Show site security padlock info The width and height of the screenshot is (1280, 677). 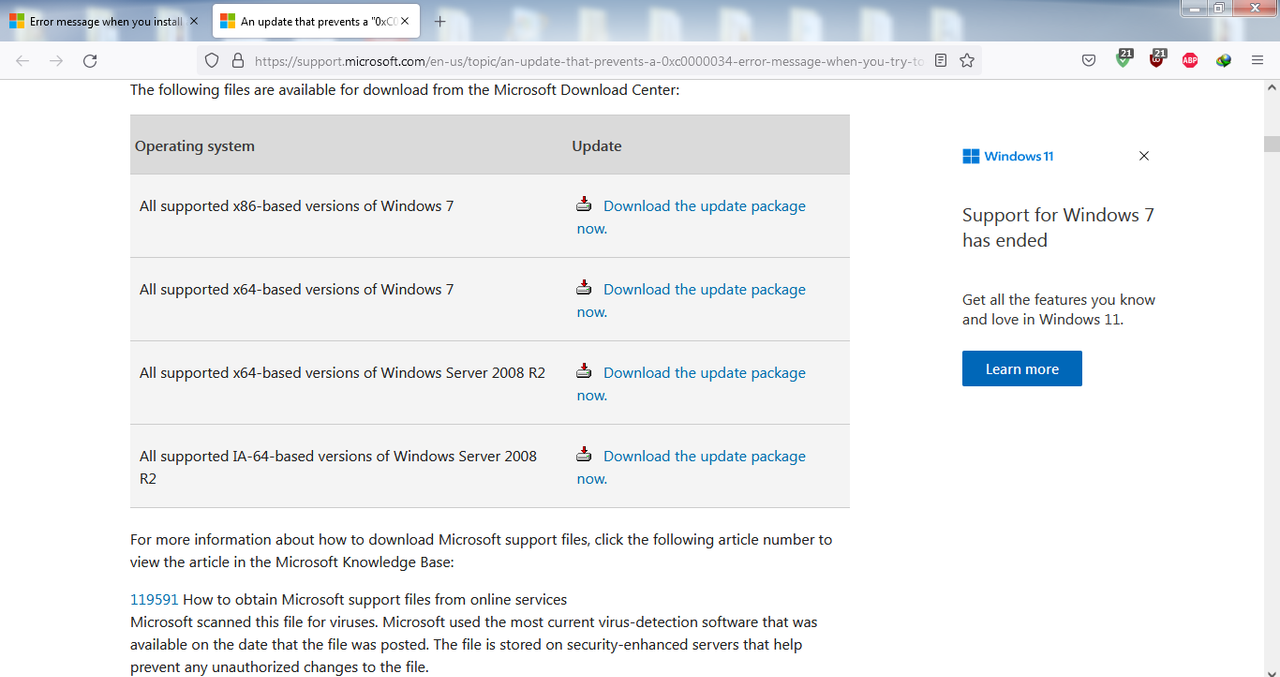237,61
